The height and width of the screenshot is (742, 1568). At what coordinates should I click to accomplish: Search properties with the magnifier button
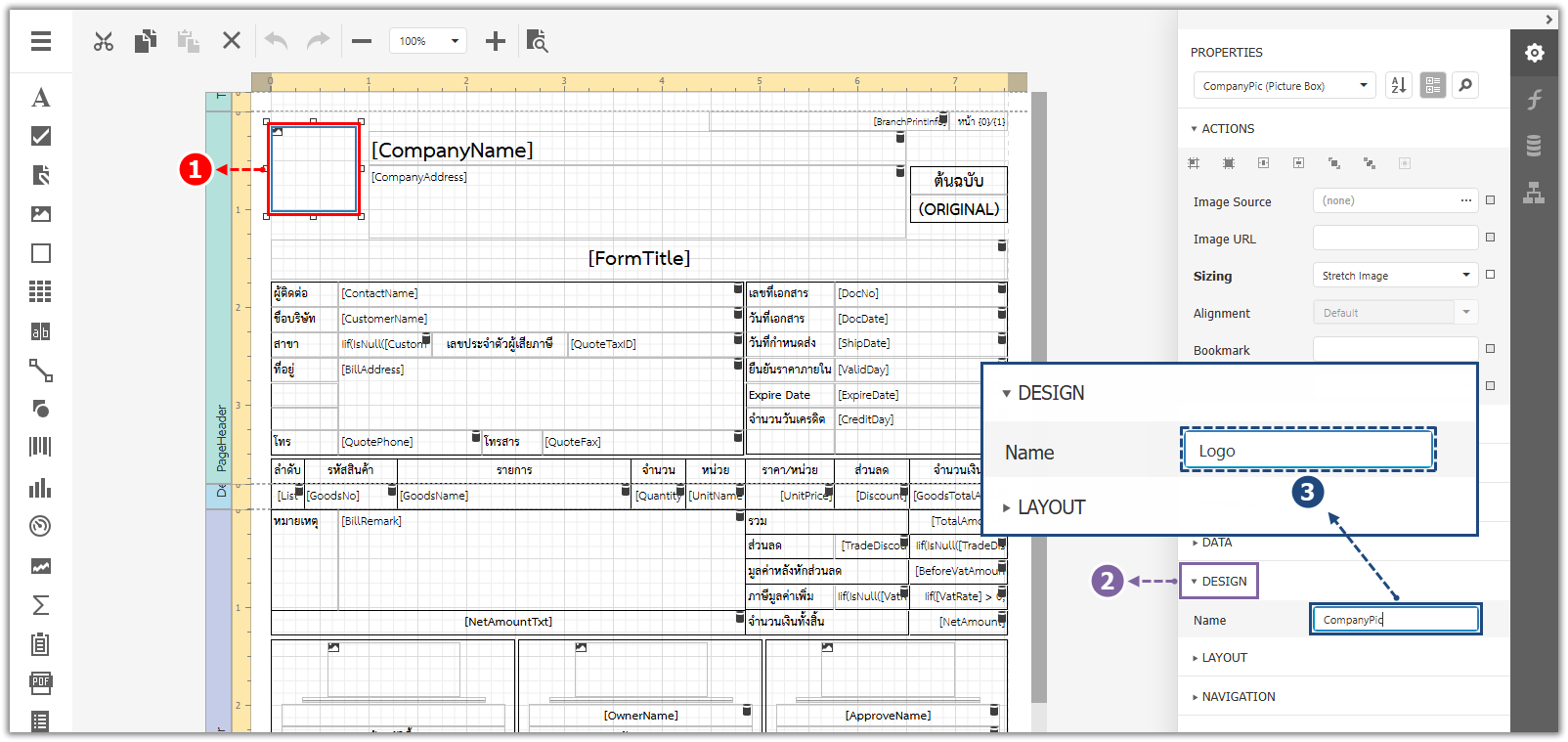click(x=1465, y=86)
